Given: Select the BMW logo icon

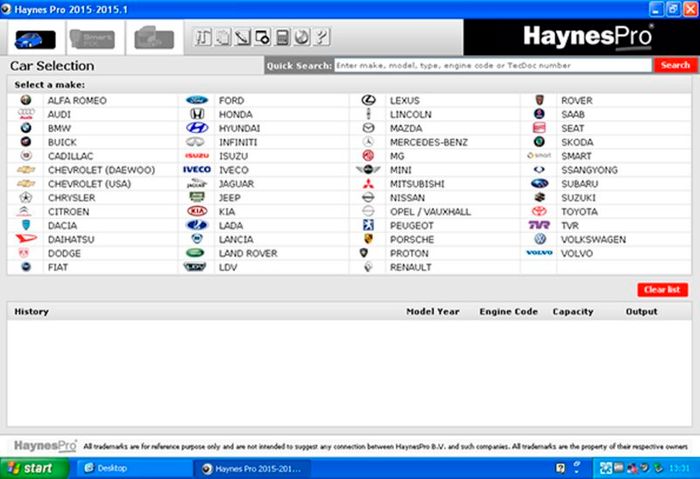Looking at the screenshot, I should tap(26, 128).
